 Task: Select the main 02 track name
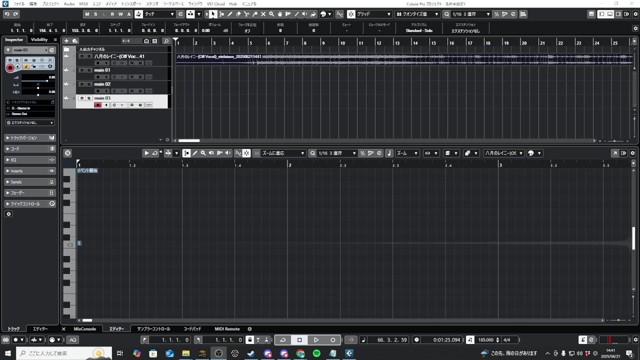pyautogui.click(x=102, y=84)
